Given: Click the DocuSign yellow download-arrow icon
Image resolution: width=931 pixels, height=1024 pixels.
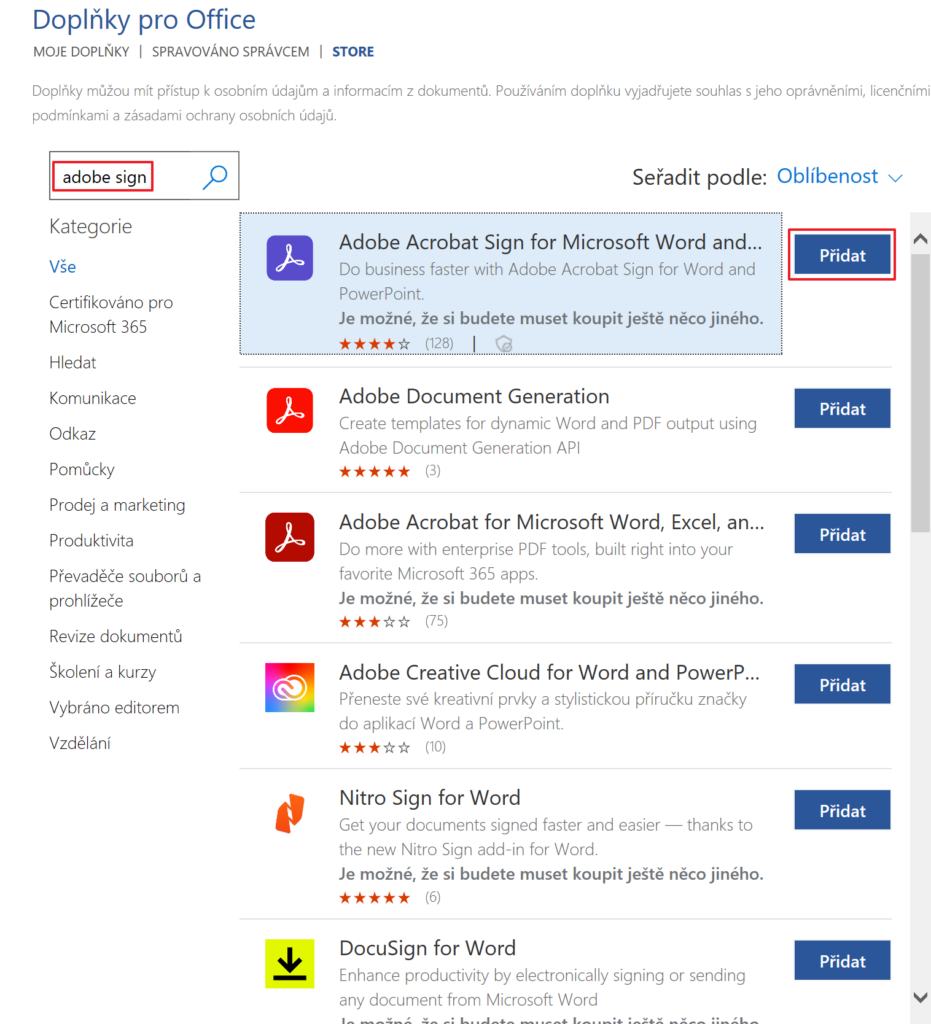Looking at the screenshot, I should pyautogui.click(x=289, y=964).
